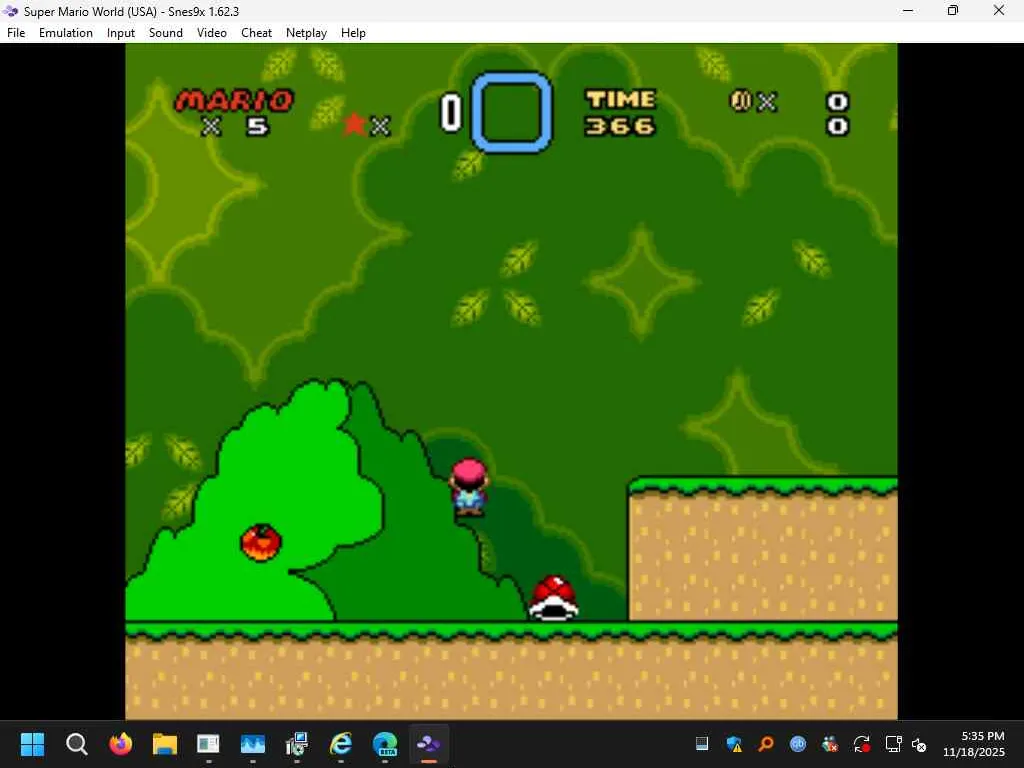1024x768 pixels.
Task: Click the Windows Start button
Action: [x=32, y=744]
